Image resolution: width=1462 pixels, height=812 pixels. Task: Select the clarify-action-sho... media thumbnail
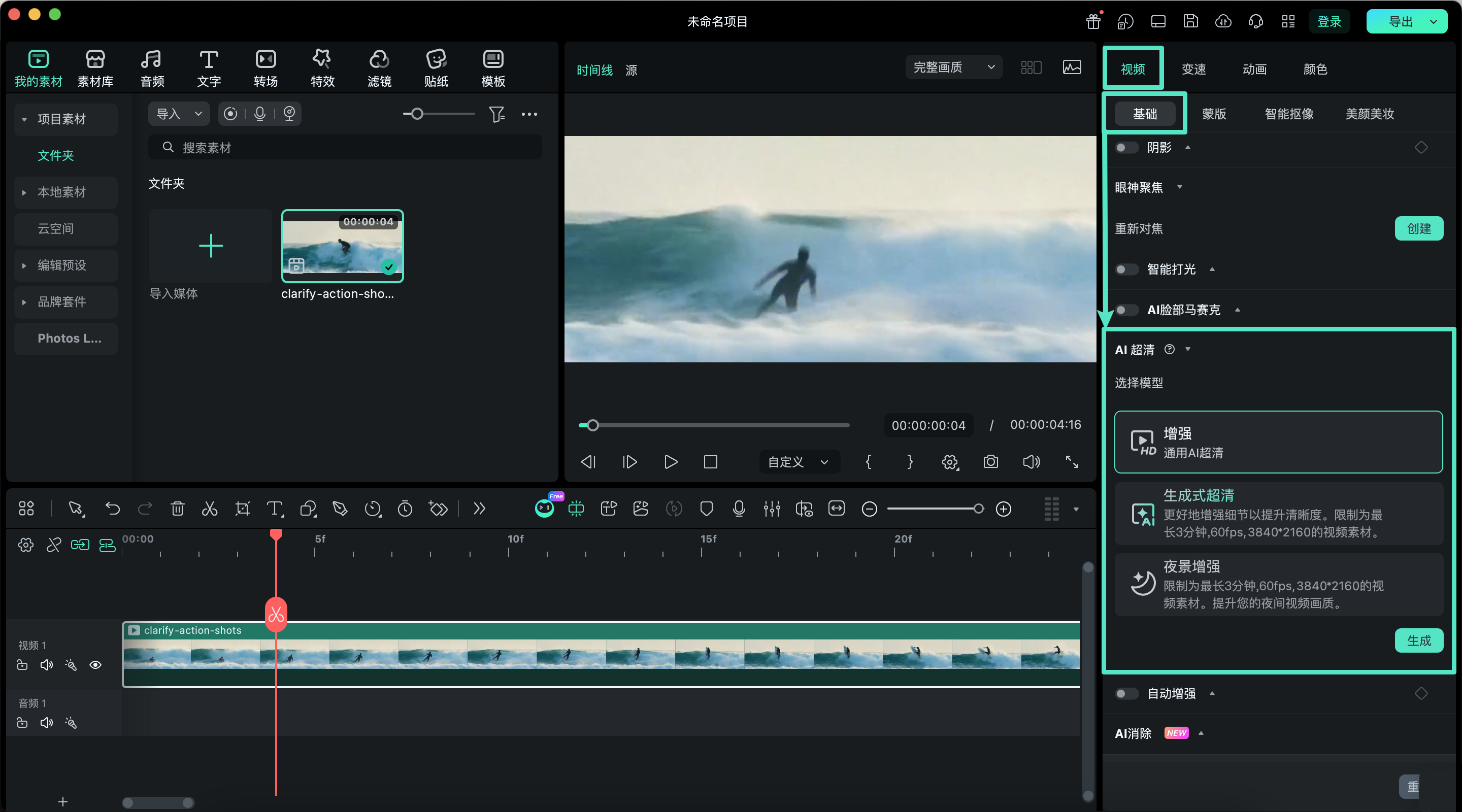click(x=342, y=246)
